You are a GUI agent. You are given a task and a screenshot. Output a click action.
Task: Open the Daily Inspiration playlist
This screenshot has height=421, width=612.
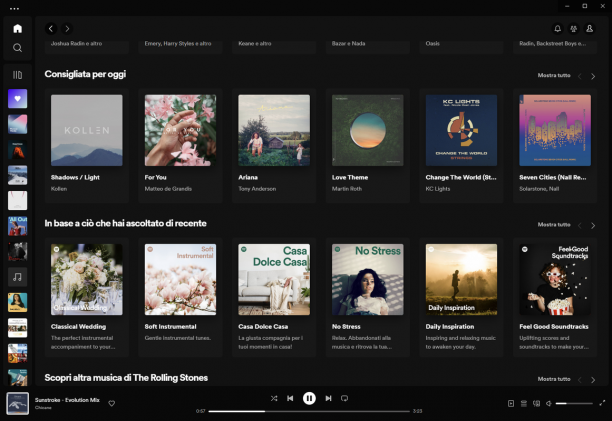pos(461,297)
